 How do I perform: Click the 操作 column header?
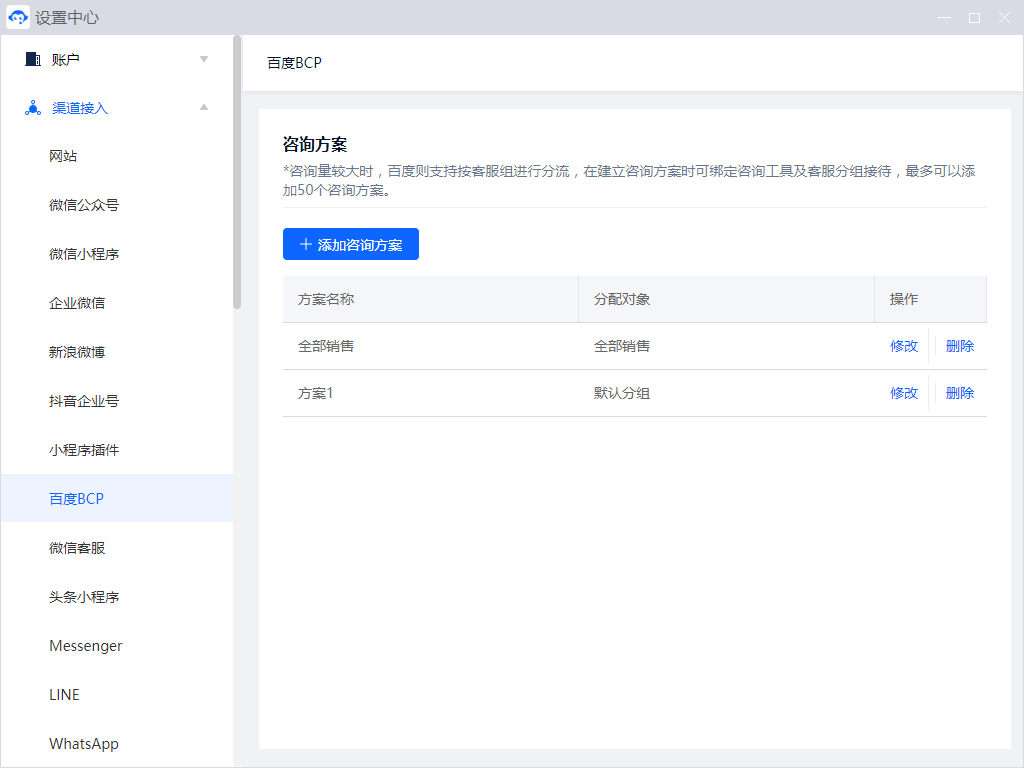[x=931, y=299]
